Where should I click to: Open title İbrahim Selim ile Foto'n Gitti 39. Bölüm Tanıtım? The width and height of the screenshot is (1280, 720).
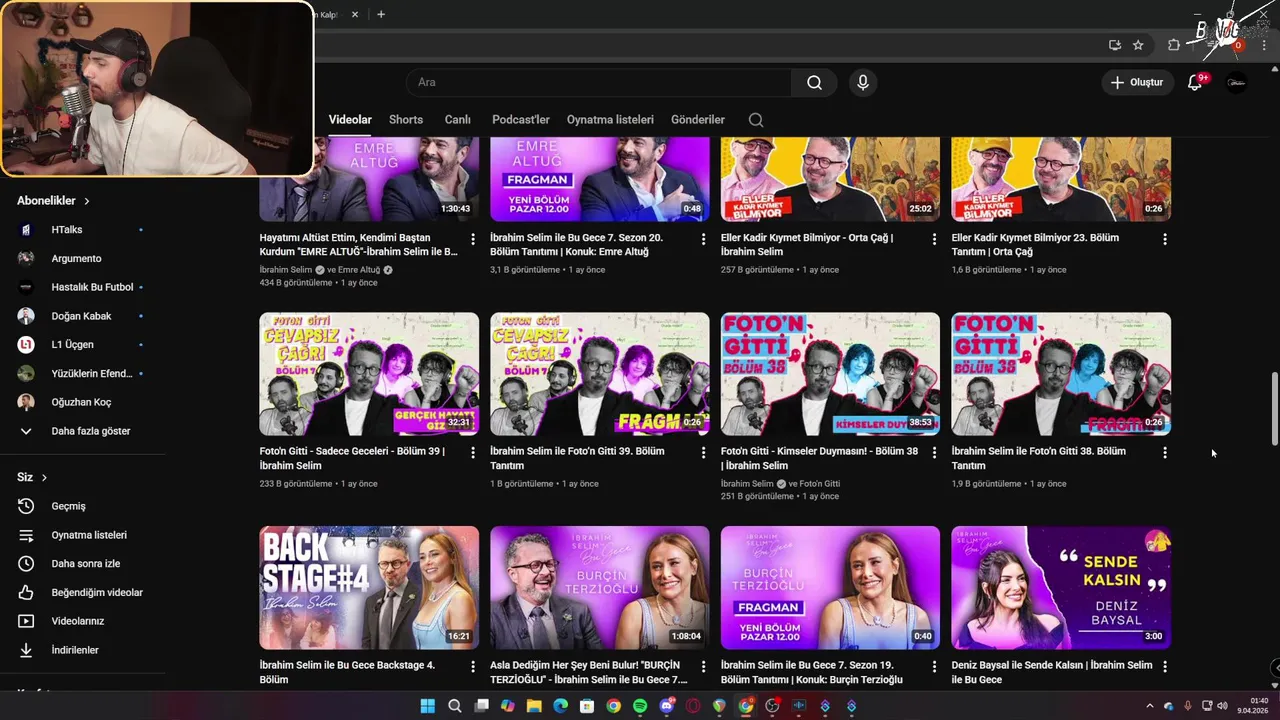pos(577,458)
